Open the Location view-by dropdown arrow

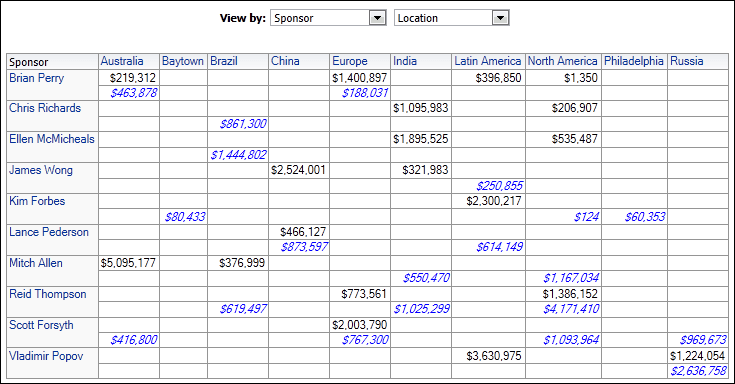tap(500, 18)
